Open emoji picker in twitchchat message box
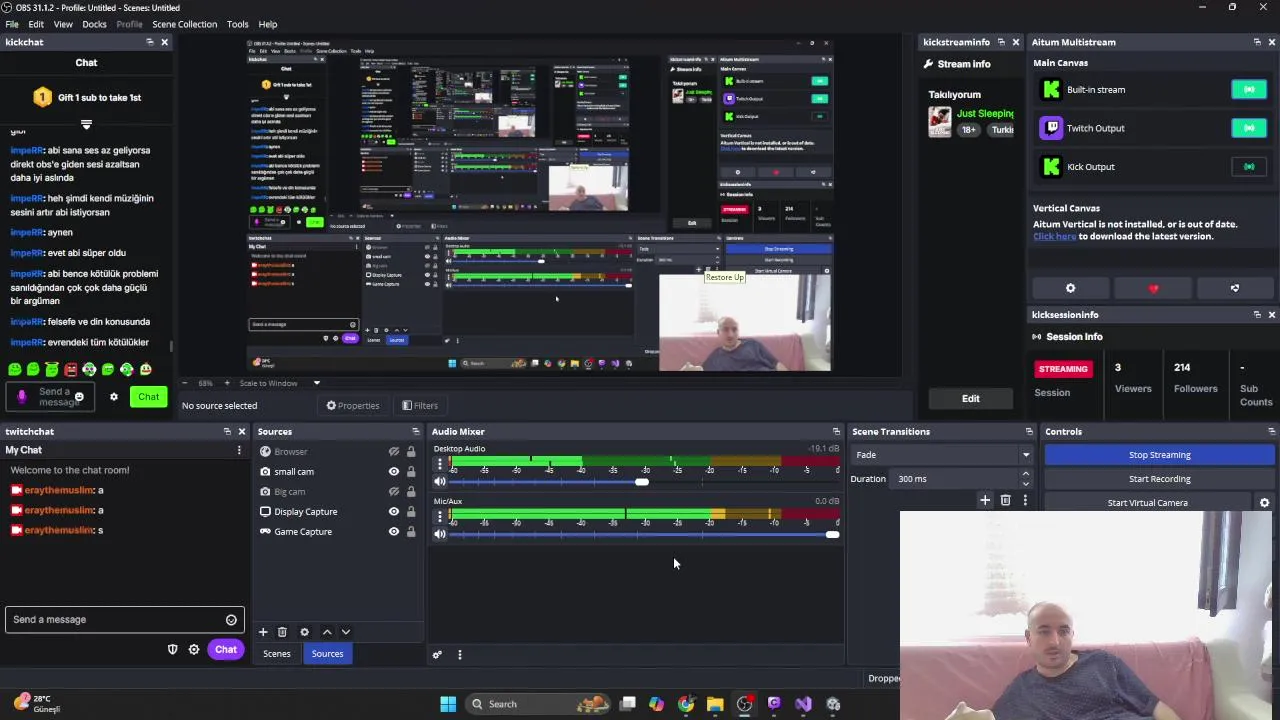 pyautogui.click(x=231, y=620)
